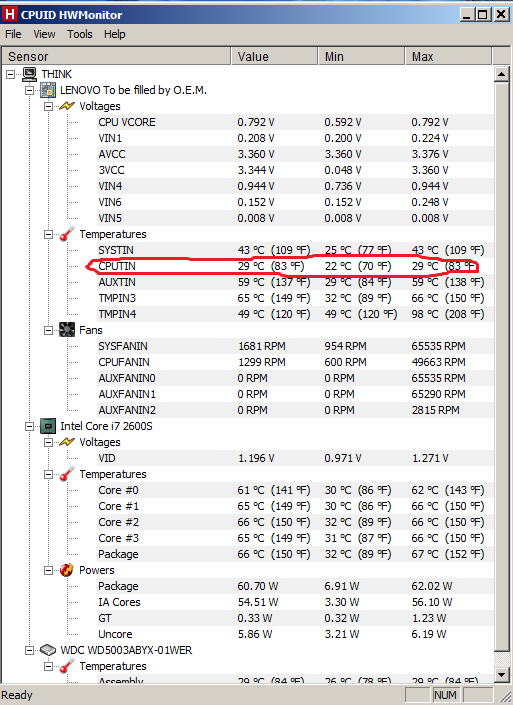Open the Tools menu
513x705 pixels.
[x=80, y=34]
